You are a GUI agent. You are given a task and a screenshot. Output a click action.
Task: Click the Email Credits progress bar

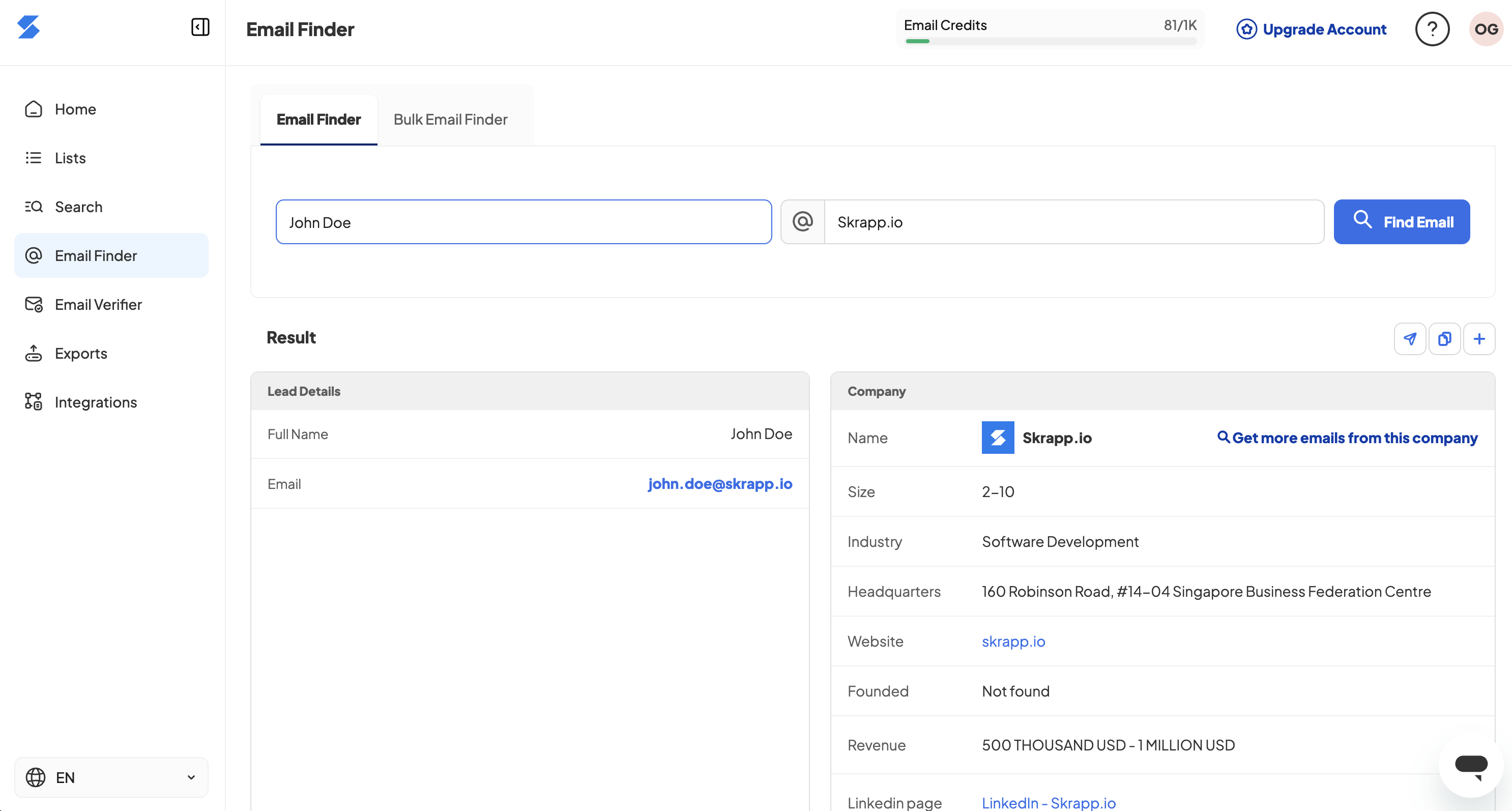[1051, 41]
